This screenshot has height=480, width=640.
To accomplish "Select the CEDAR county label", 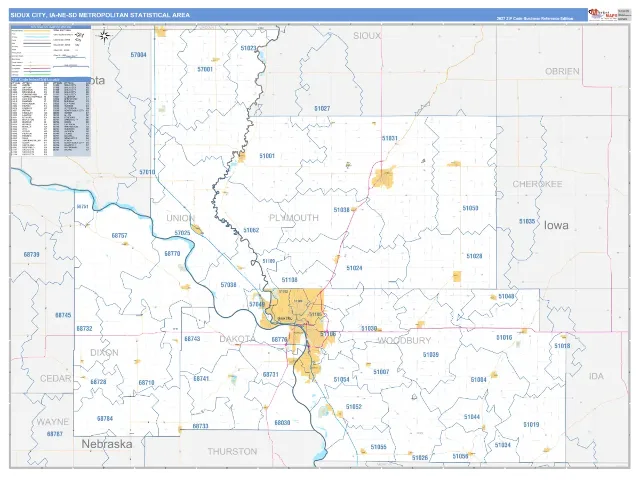I will 56,378.
